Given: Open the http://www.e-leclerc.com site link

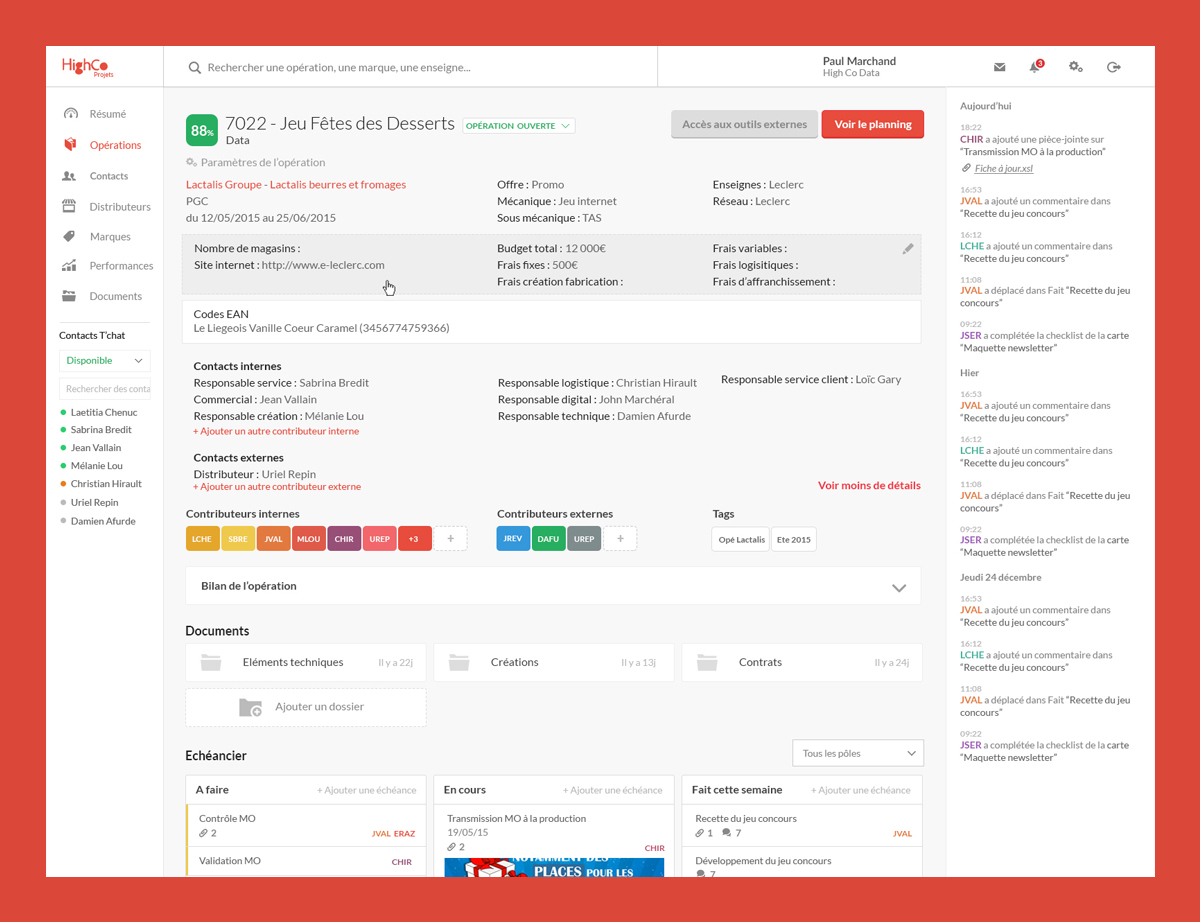Looking at the screenshot, I should point(323,265).
